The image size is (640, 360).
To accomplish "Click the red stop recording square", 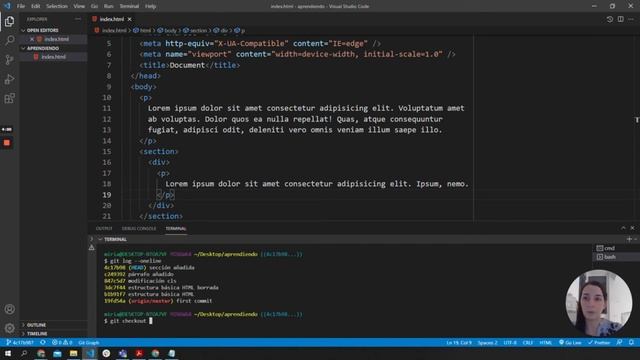I will point(7,143).
